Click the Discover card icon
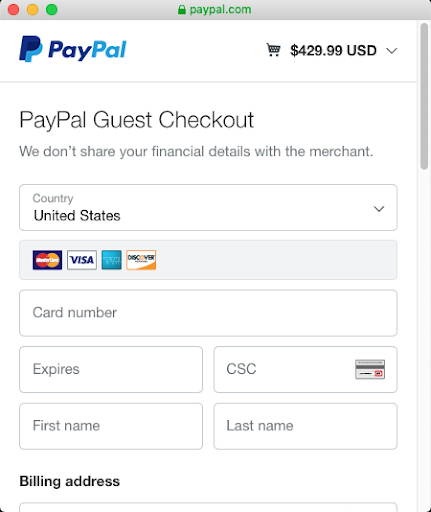The image size is (431, 512). [x=141, y=260]
